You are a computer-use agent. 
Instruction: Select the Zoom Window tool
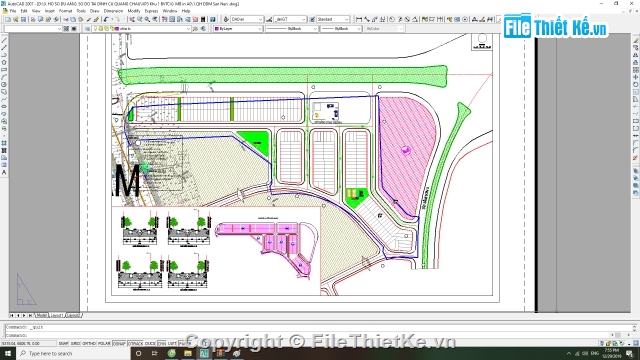tap(147, 19)
